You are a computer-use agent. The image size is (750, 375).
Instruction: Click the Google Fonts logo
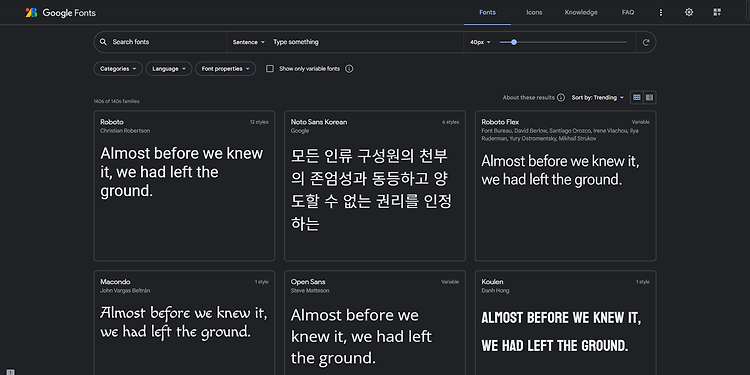tap(61, 12)
